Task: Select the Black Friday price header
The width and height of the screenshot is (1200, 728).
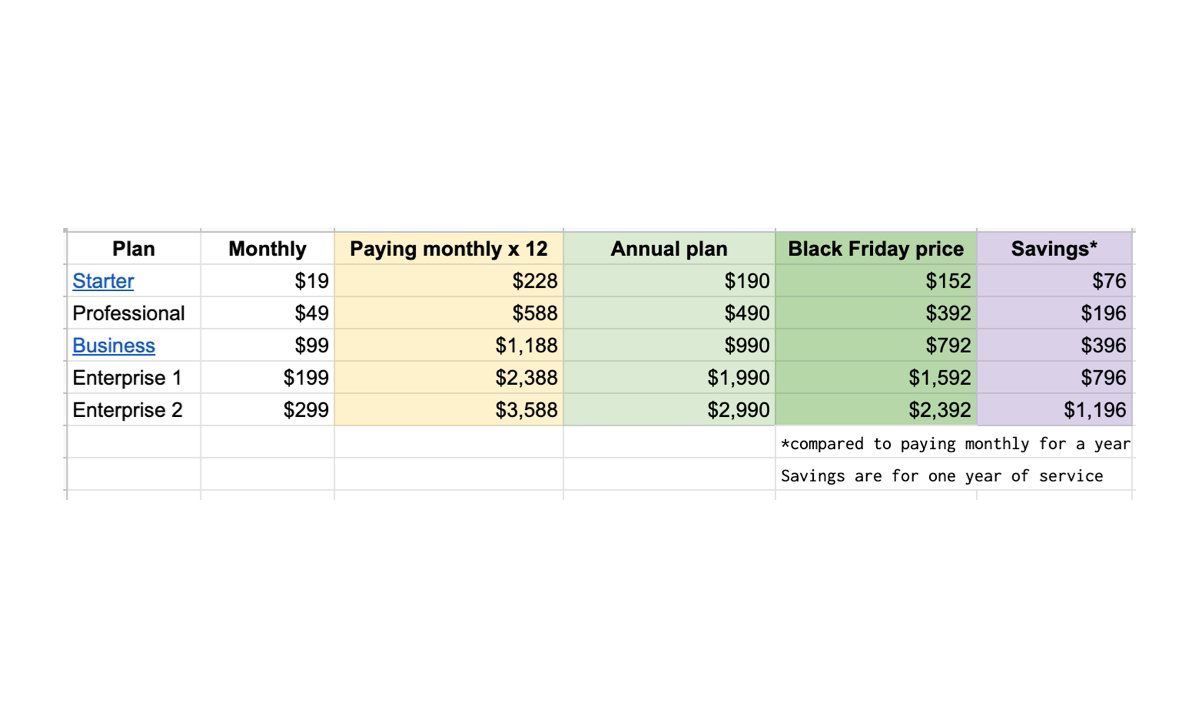Action: pyautogui.click(x=876, y=249)
